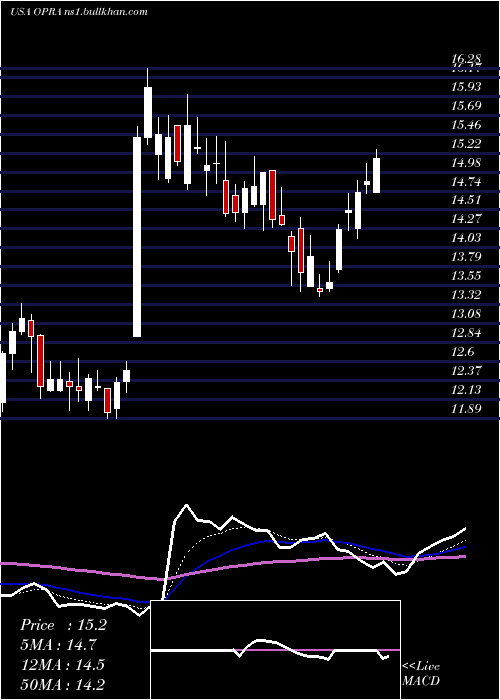
Task: Click the USA OPRA ns1.bullkhan.com header text
Action: [x=79, y=12]
